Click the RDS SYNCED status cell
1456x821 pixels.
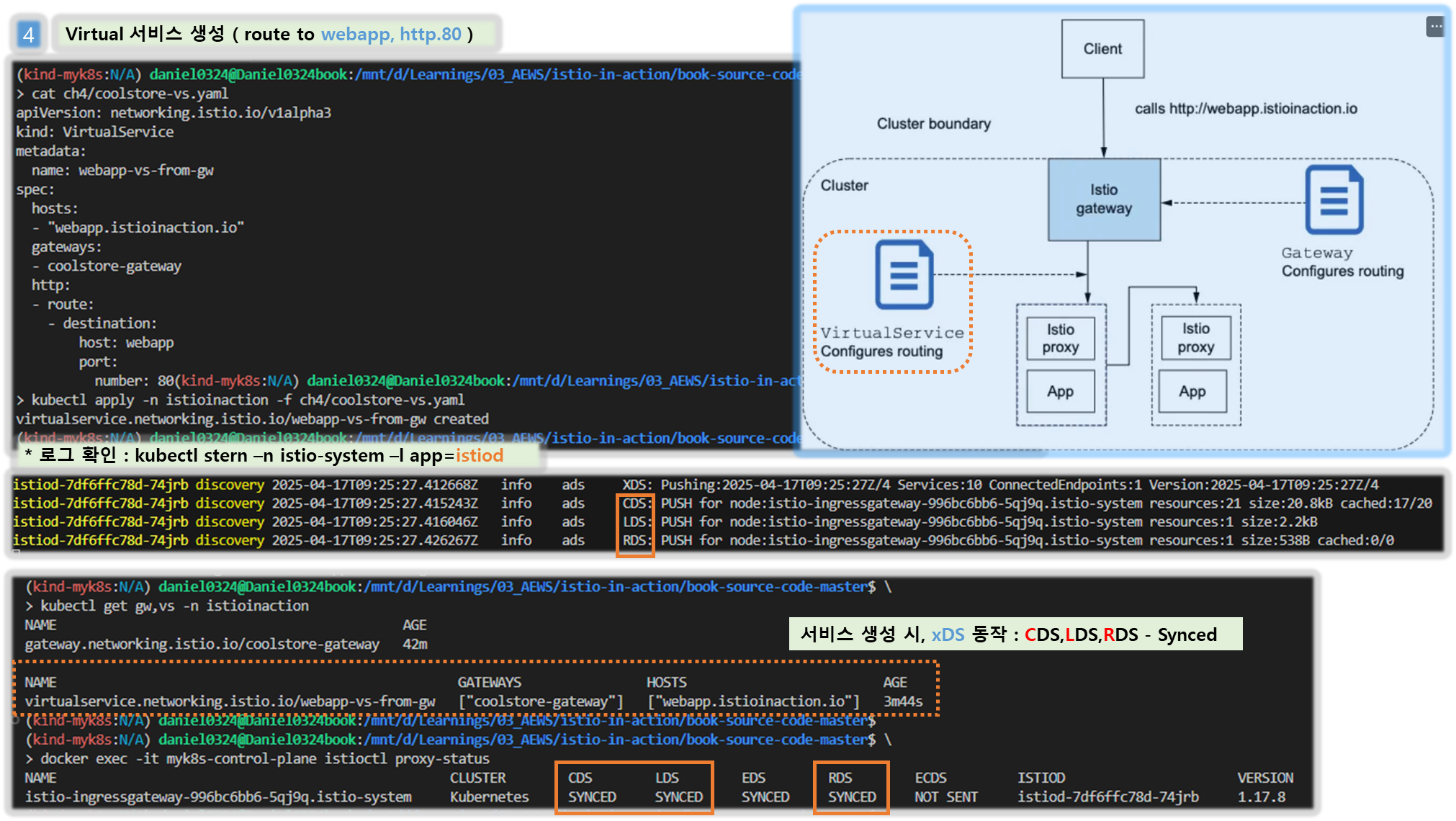click(851, 797)
